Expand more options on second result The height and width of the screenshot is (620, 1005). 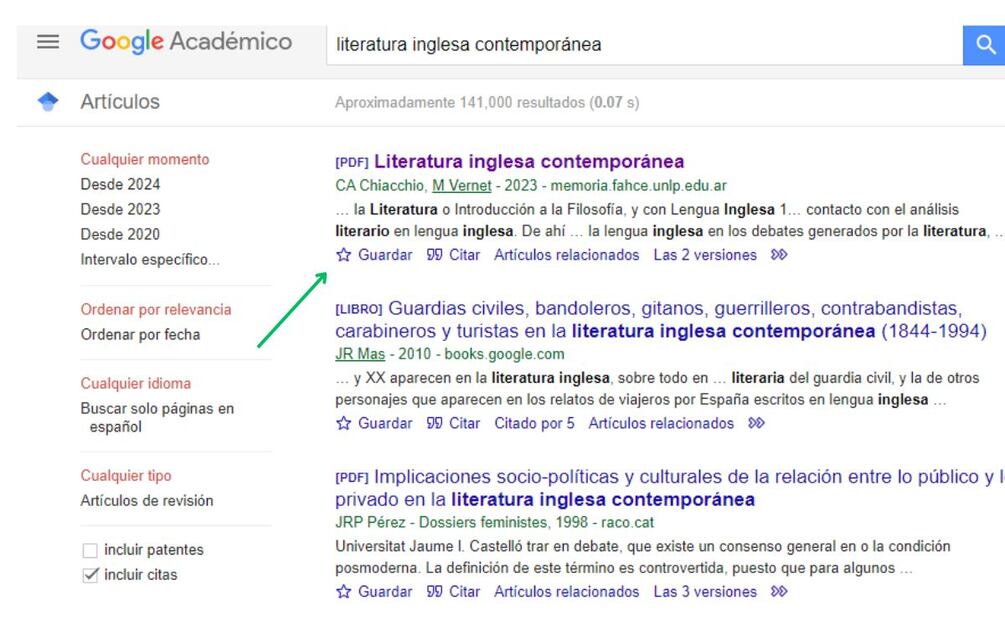pyautogui.click(x=756, y=423)
